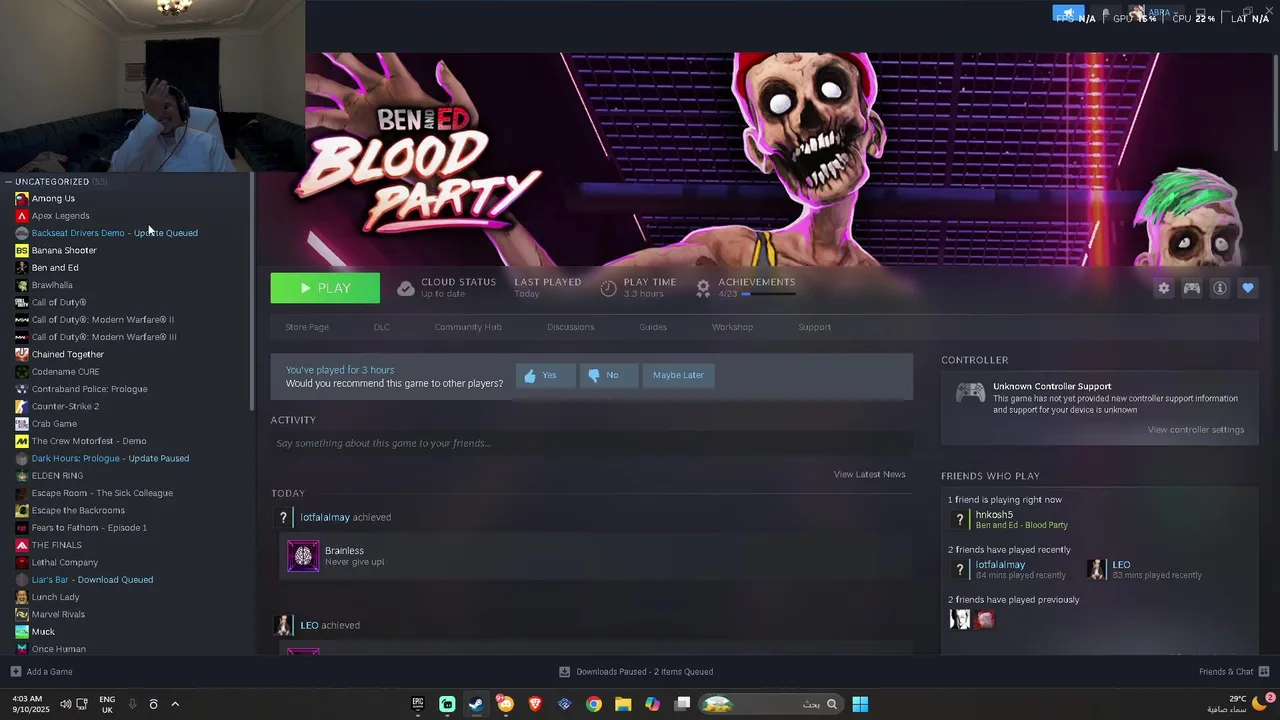The width and height of the screenshot is (1280, 720).
Task: Open the Guides tab
Action: click(653, 327)
